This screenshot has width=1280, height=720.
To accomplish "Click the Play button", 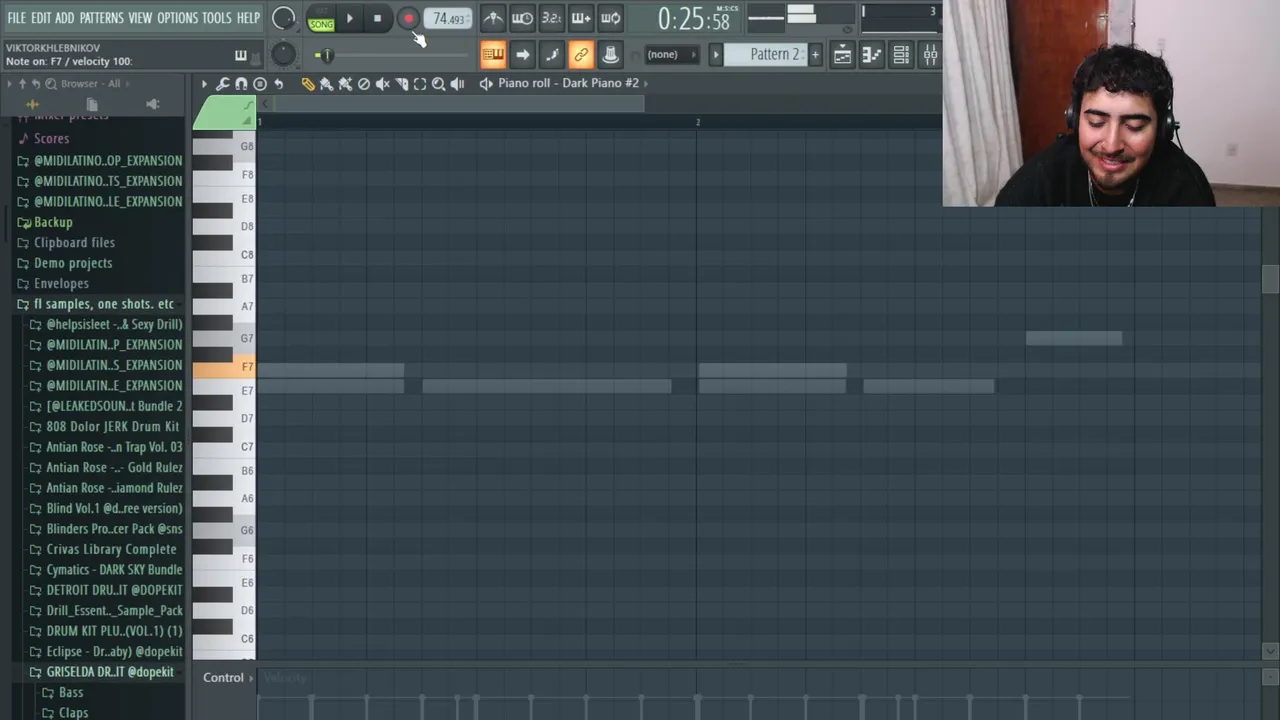I will [349, 18].
